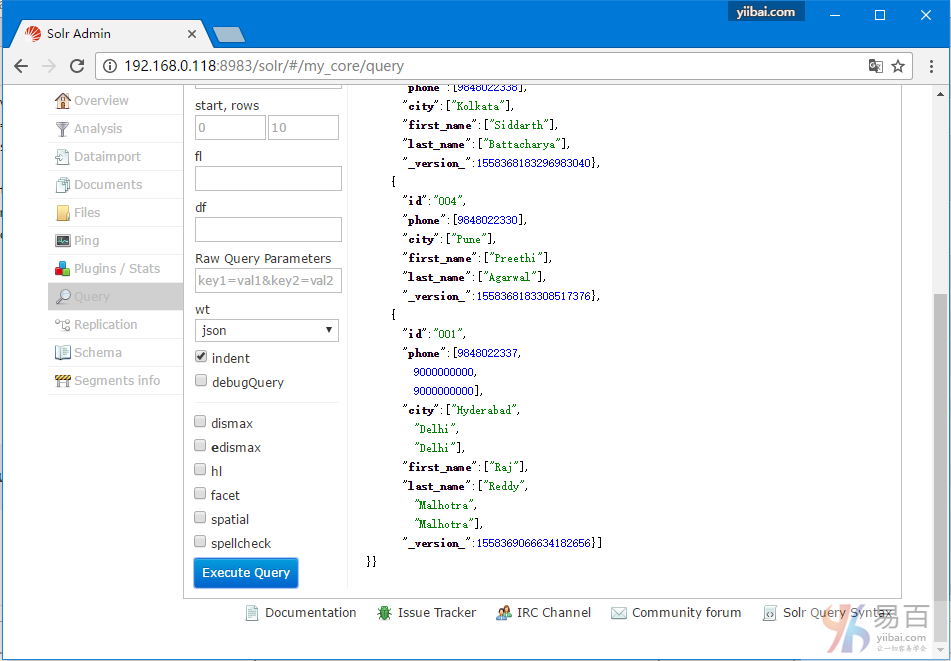951x661 pixels.
Task: Enable the facet checkbox
Action: tap(200, 494)
